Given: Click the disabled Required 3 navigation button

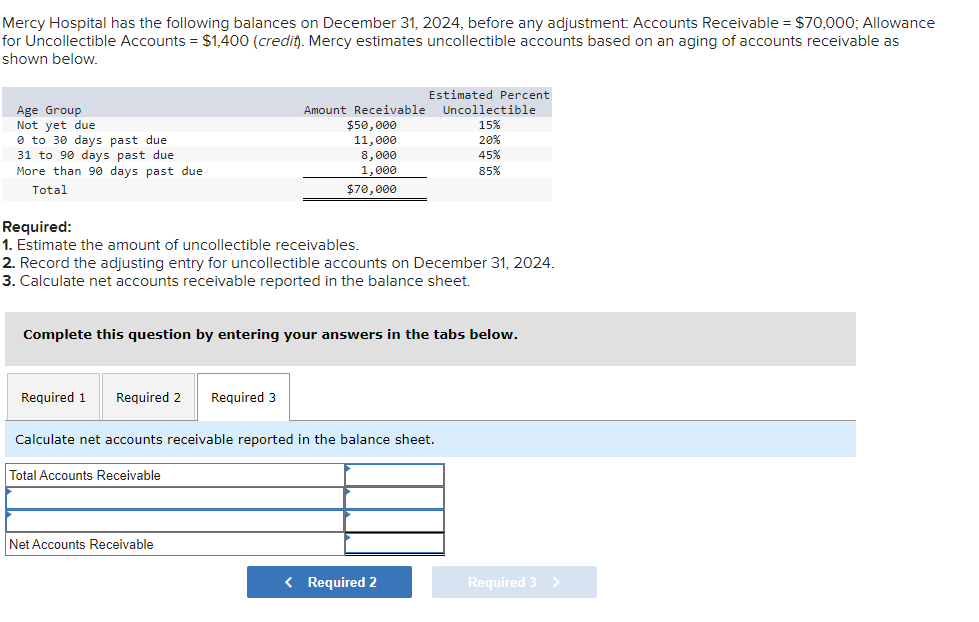Looking at the screenshot, I should tap(513, 581).
